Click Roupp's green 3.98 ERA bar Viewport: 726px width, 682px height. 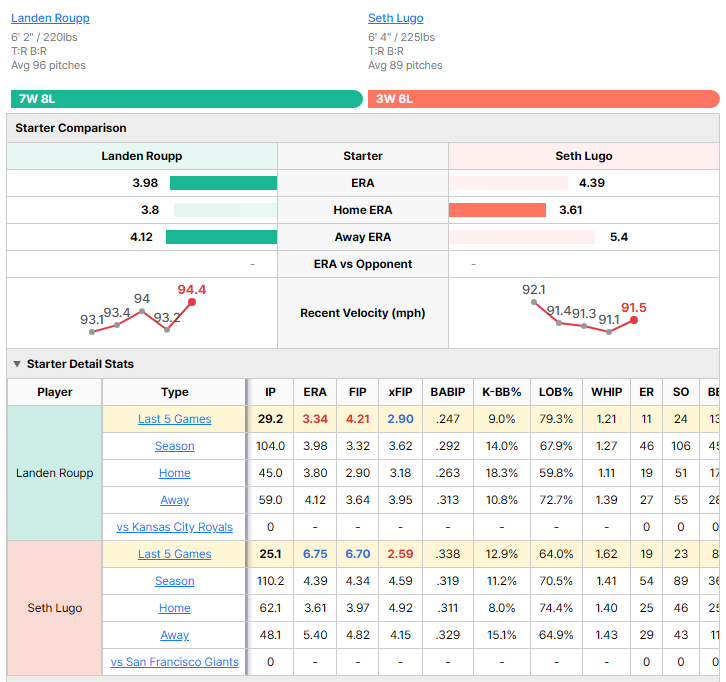223,183
